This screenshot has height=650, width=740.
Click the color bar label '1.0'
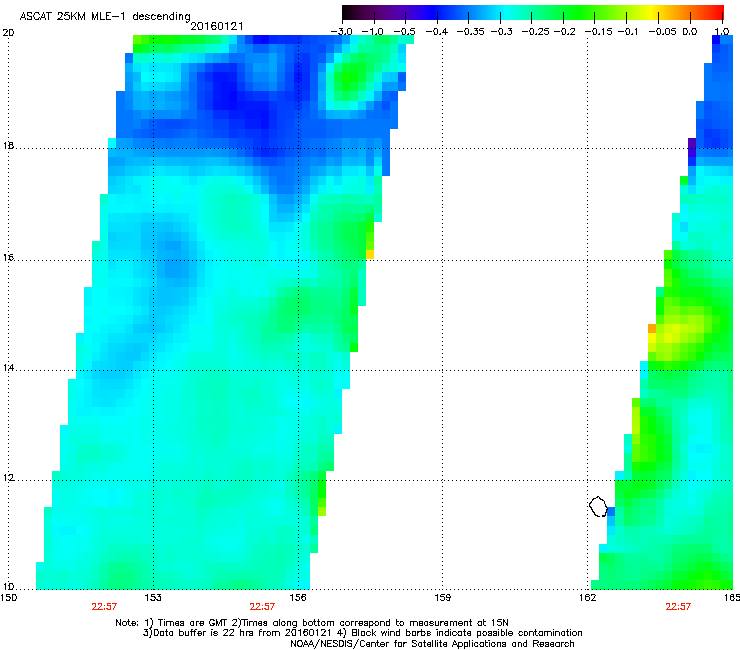point(722,32)
